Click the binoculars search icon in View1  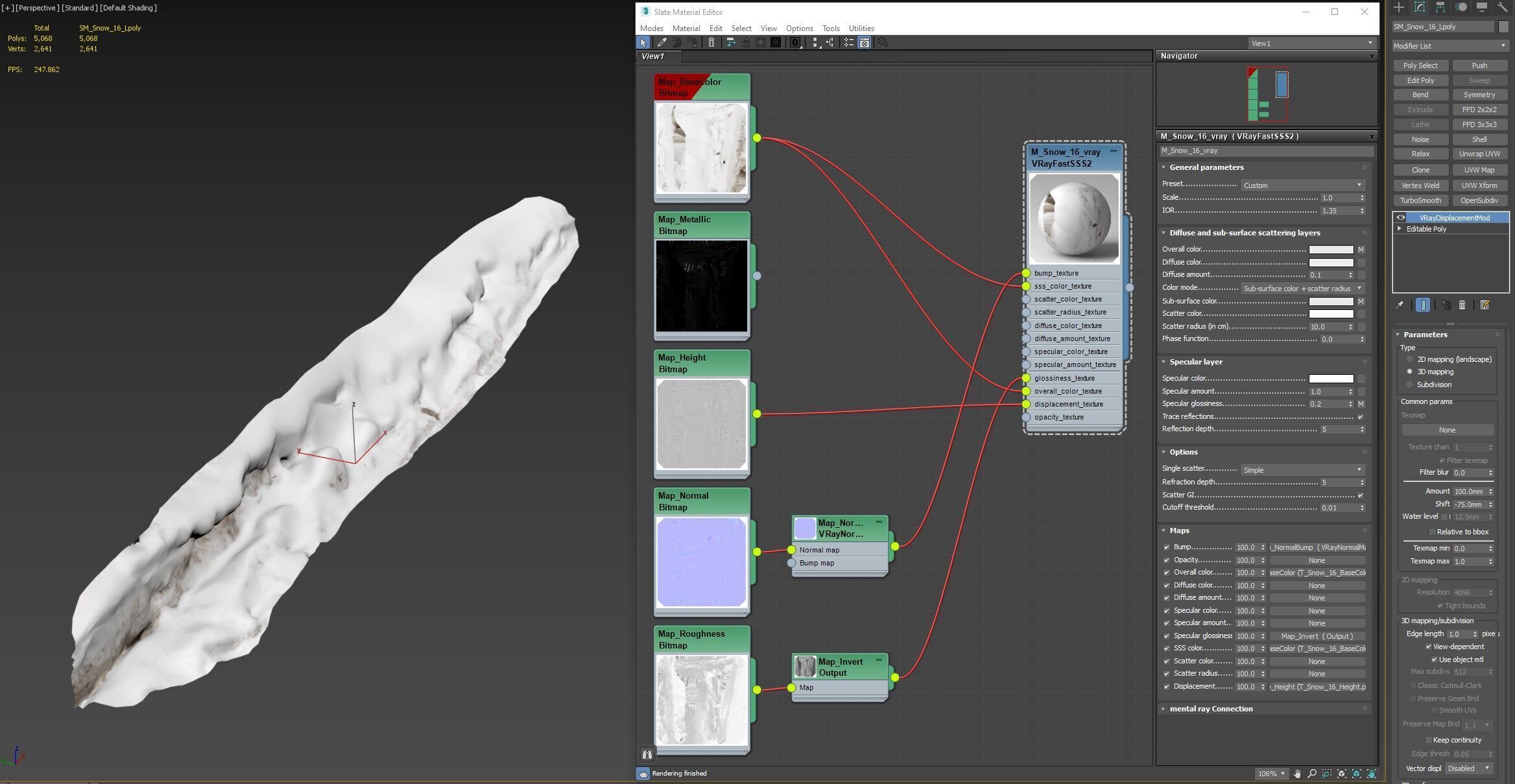(647, 754)
